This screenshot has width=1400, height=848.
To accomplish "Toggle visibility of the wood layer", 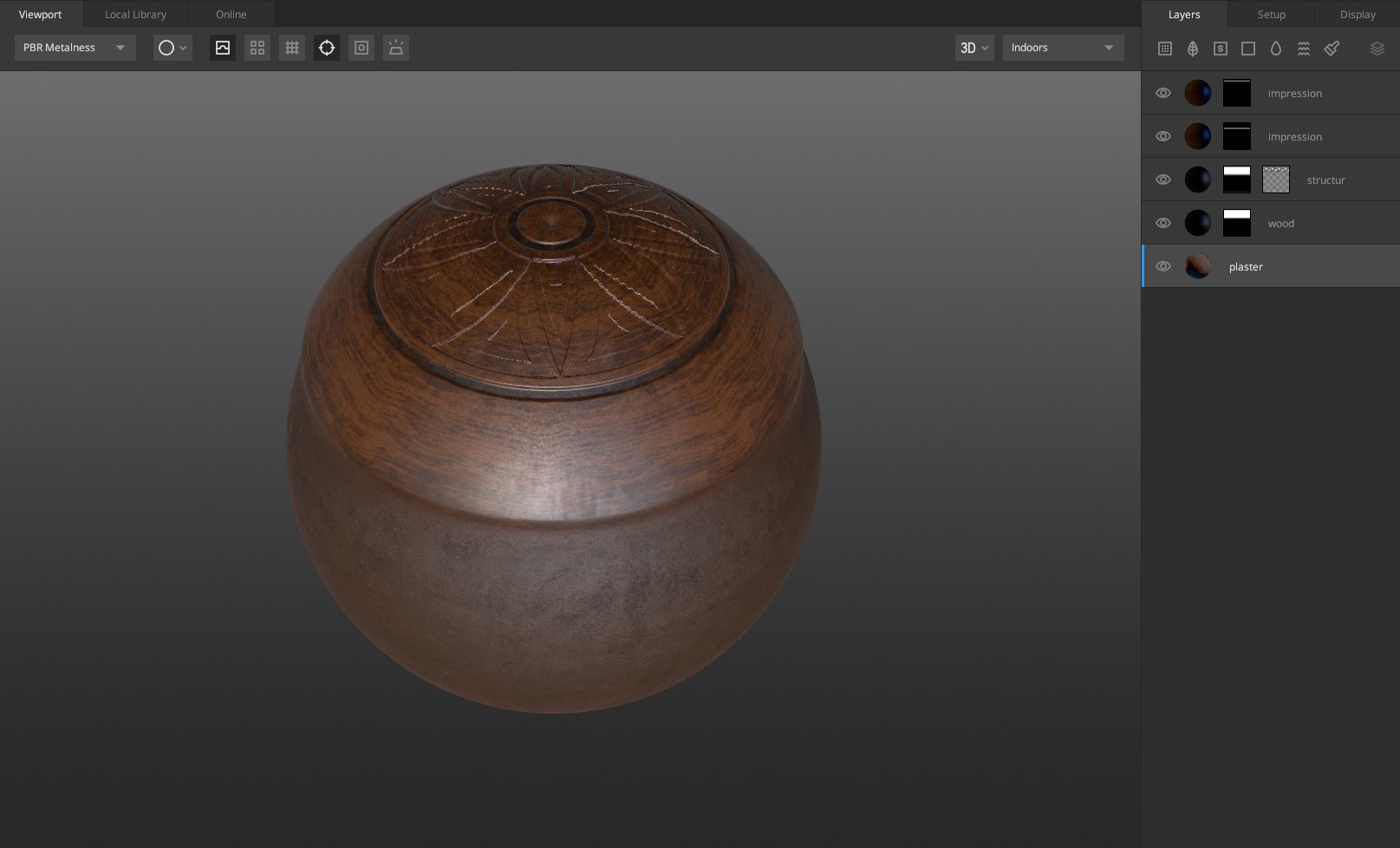I will [1163, 223].
